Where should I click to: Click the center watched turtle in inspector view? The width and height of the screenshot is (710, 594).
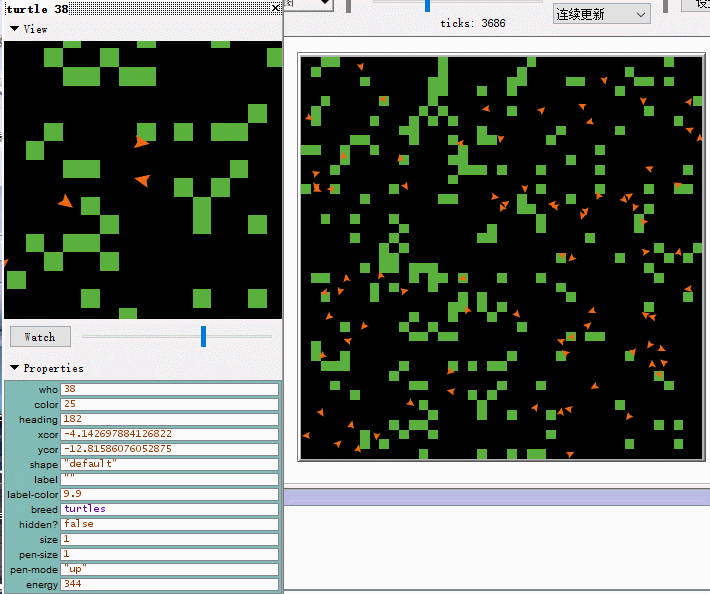pos(143,180)
